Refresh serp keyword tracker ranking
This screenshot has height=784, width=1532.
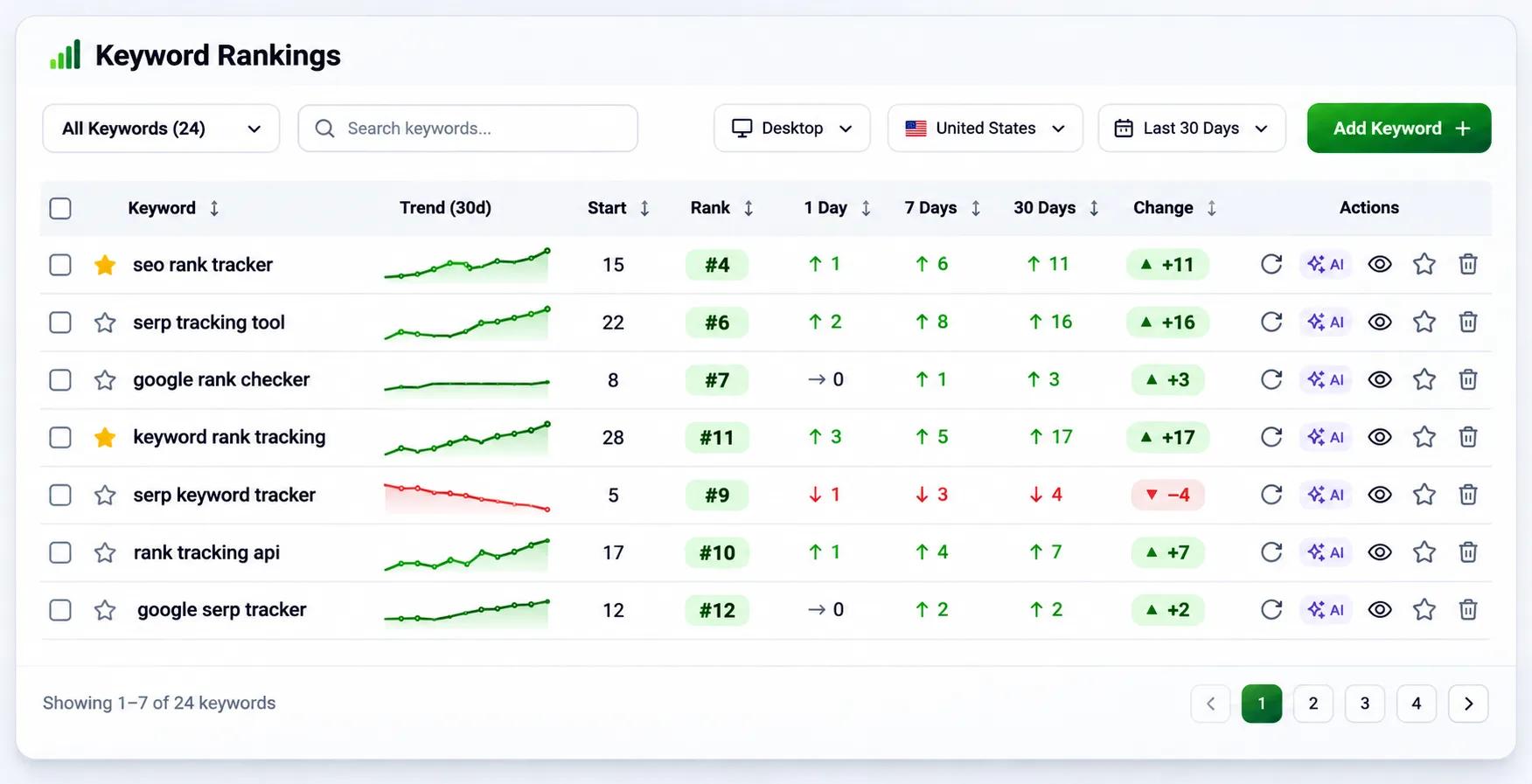pyautogui.click(x=1271, y=495)
